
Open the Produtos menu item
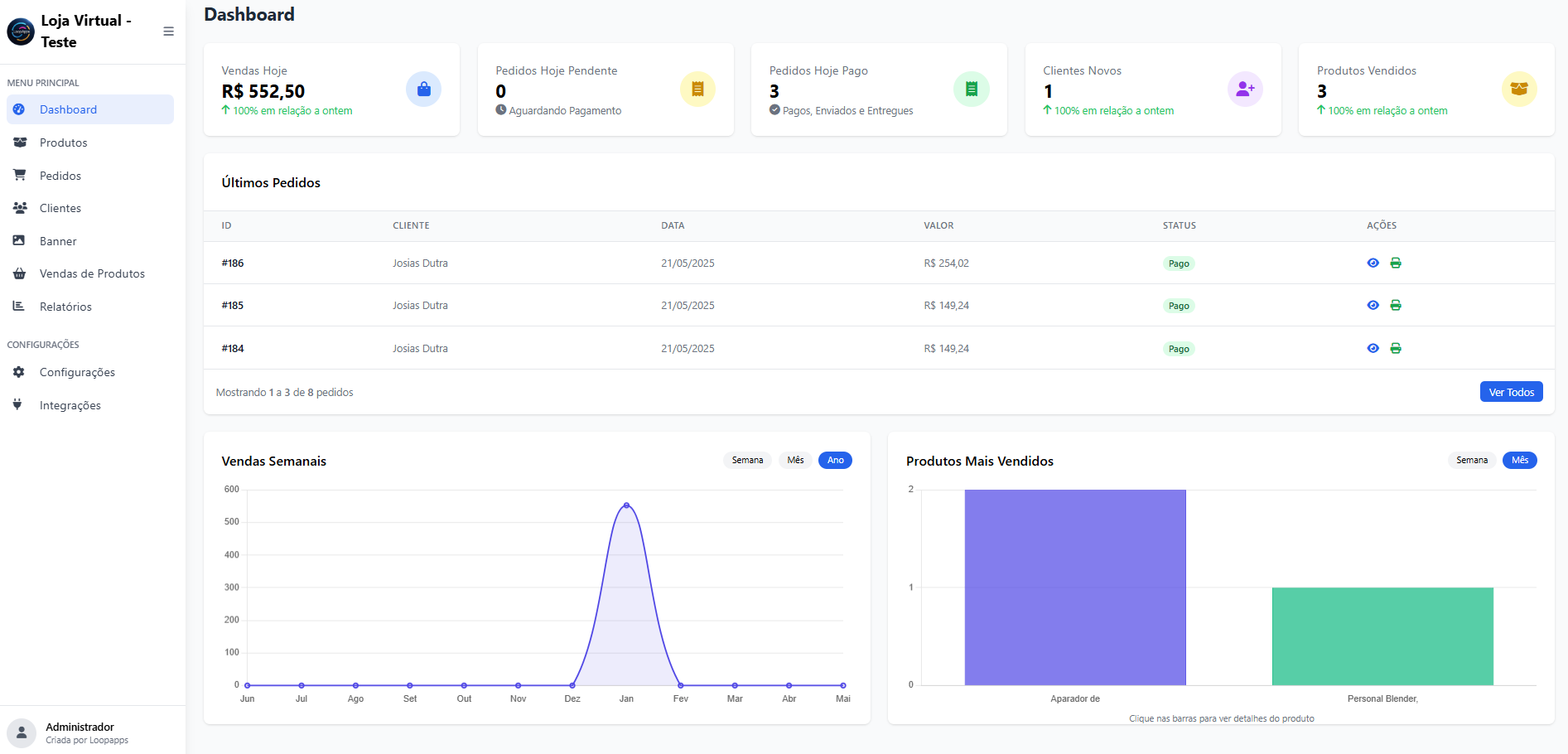click(64, 143)
